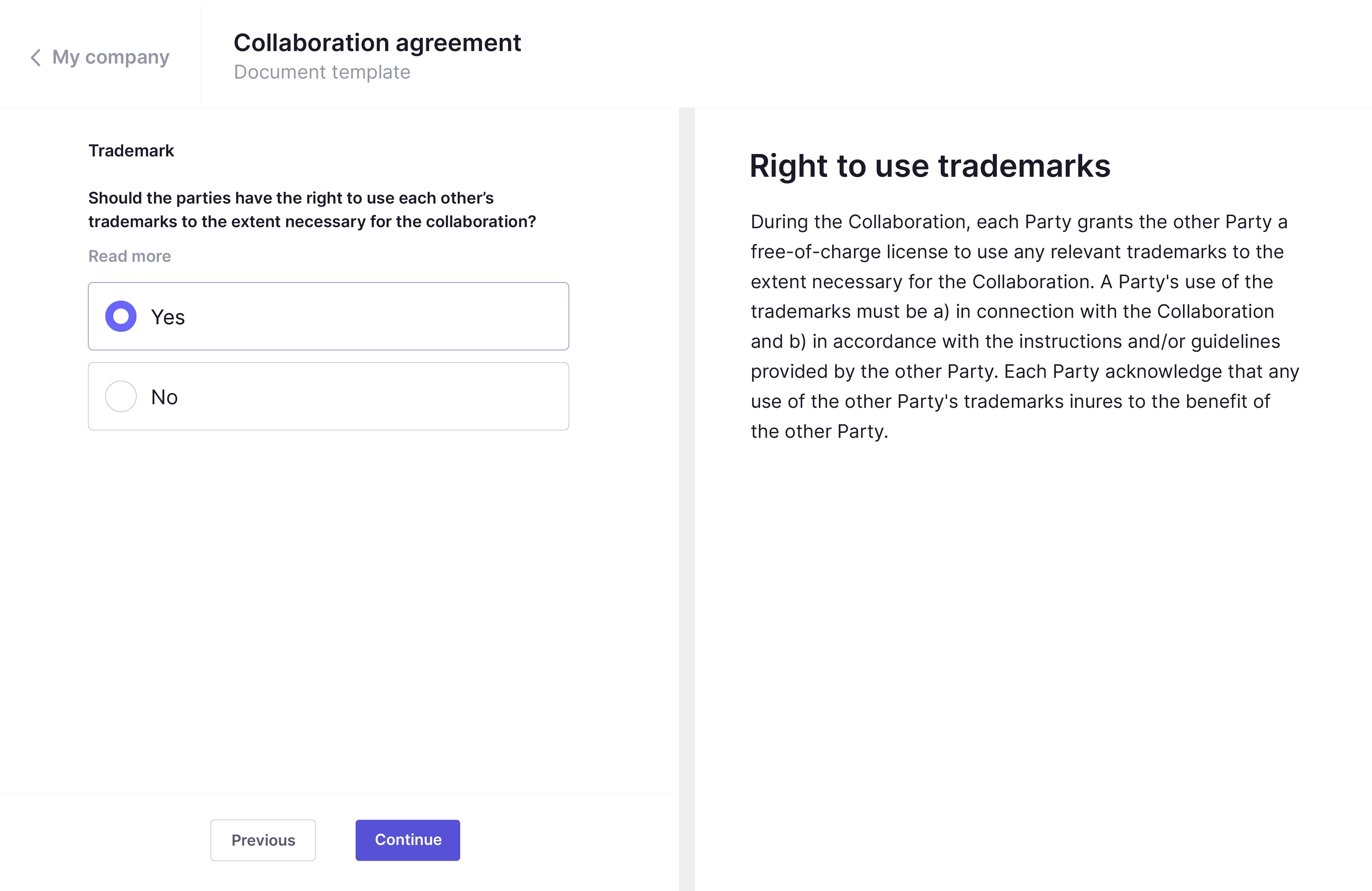Screen dimensions: 1372x891
Task: Click the Document template subtitle
Action: pos(322,71)
